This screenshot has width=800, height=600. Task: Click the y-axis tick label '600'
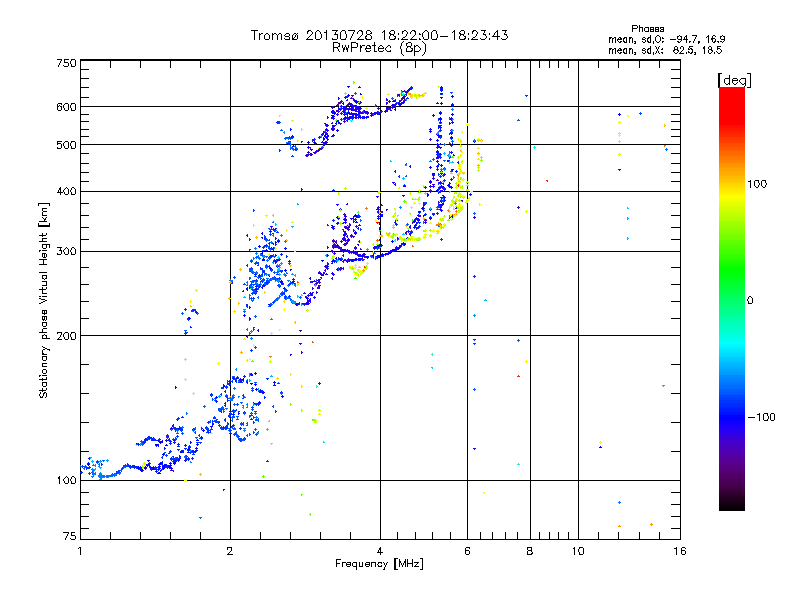pyautogui.click(x=66, y=107)
